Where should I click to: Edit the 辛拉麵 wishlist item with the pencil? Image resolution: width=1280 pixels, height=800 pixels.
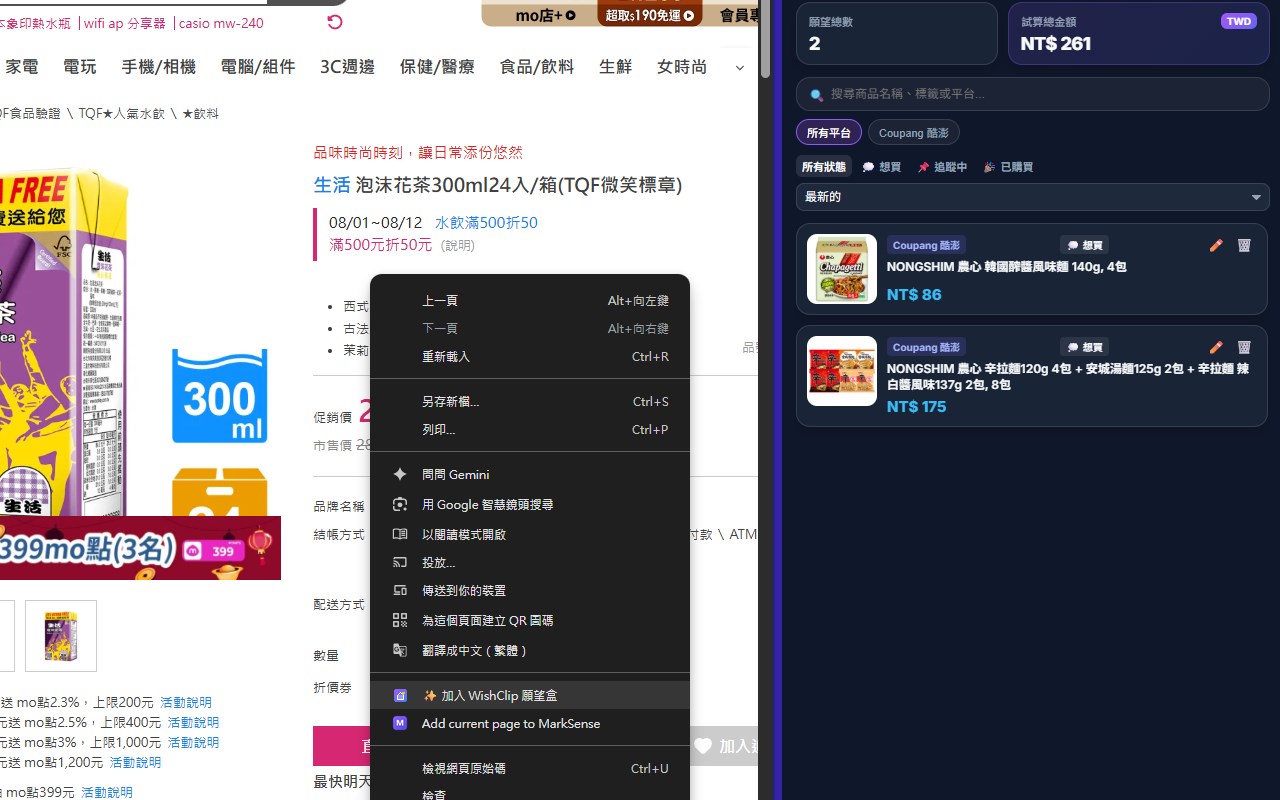pyautogui.click(x=1216, y=347)
